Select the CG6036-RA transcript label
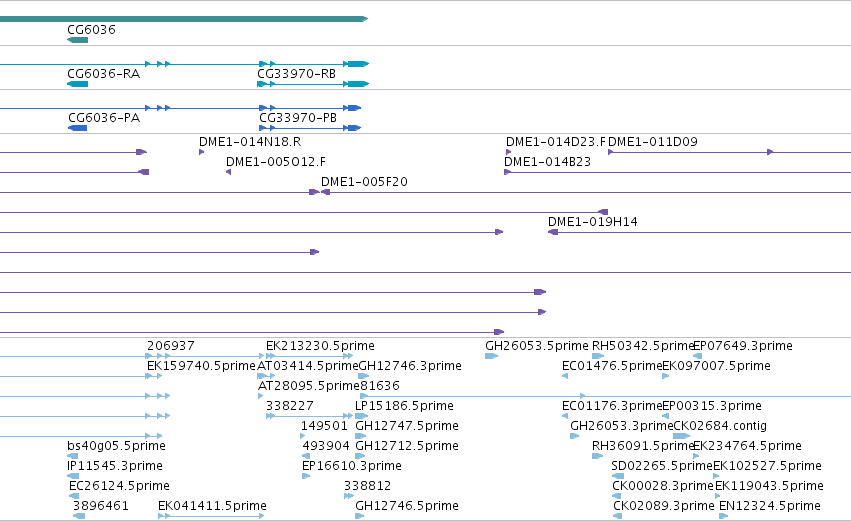This screenshot has height=521, width=851. pyautogui.click(x=104, y=74)
